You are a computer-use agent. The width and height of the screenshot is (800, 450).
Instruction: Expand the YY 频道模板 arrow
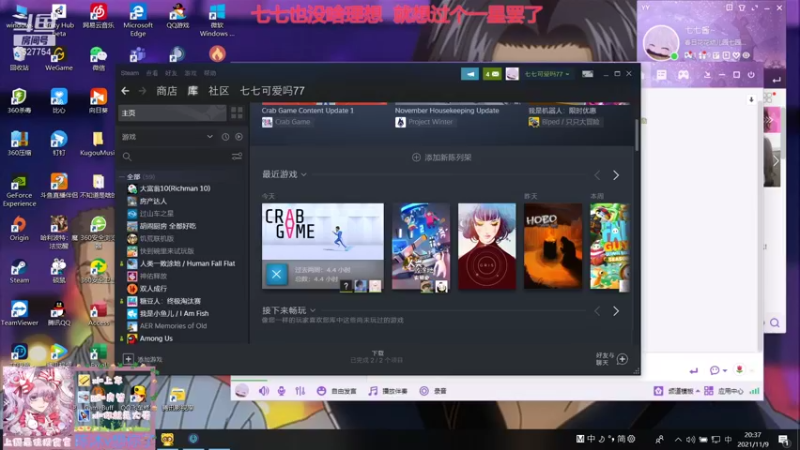(x=697, y=391)
